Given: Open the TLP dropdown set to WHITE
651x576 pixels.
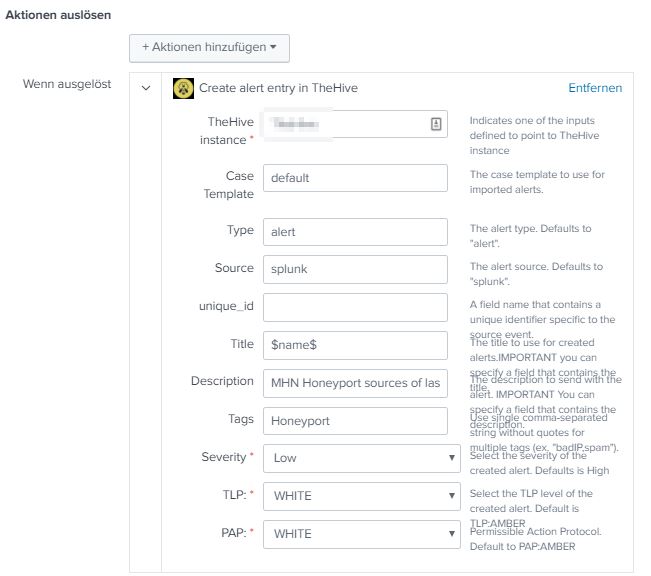Looking at the screenshot, I should coord(362,496).
